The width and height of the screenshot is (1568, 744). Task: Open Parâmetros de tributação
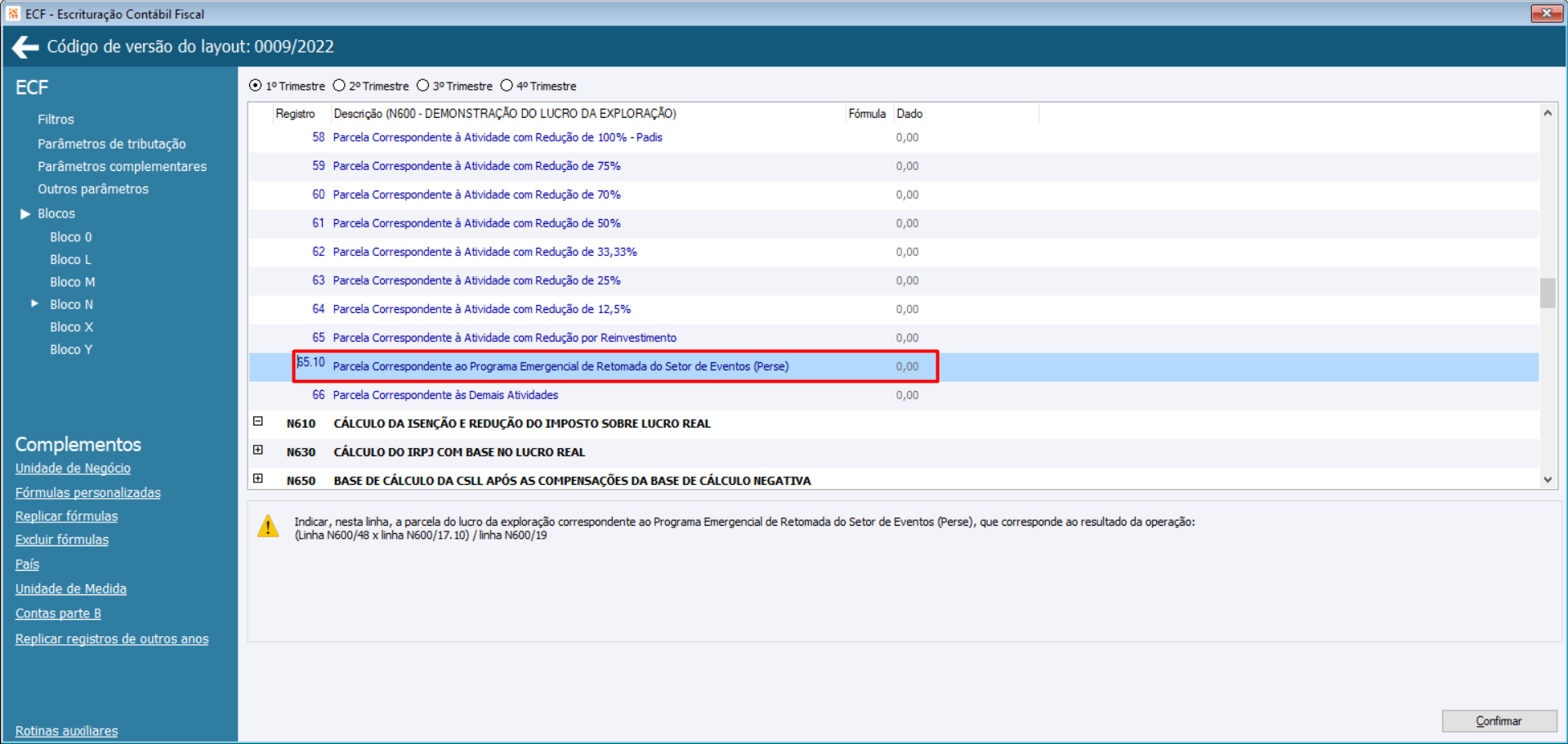tap(111, 144)
